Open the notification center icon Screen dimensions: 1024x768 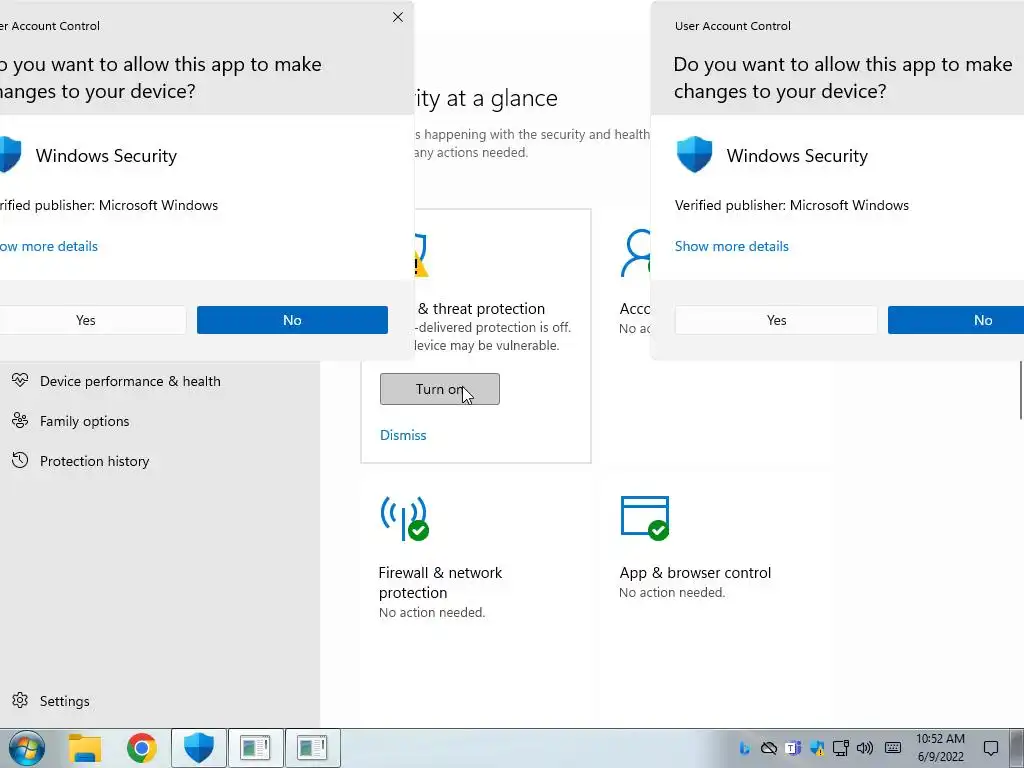tap(991, 748)
